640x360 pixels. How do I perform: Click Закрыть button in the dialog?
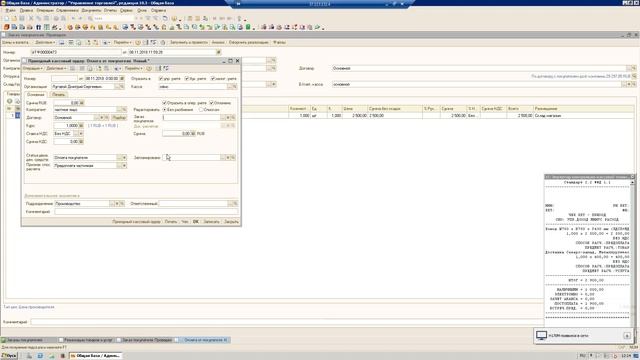click(x=231, y=222)
